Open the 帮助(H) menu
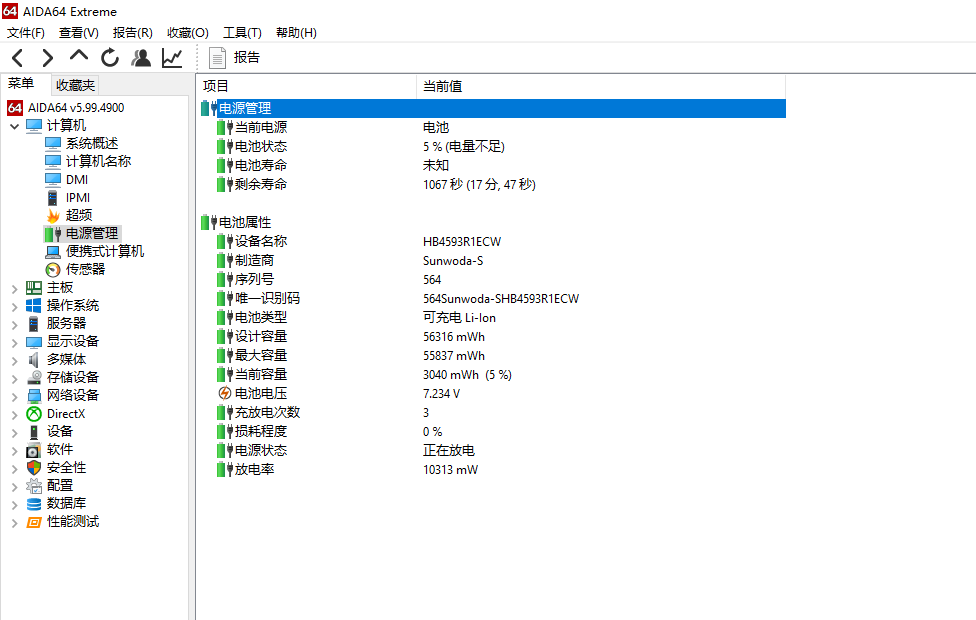The height and width of the screenshot is (620, 976). (x=296, y=32)
